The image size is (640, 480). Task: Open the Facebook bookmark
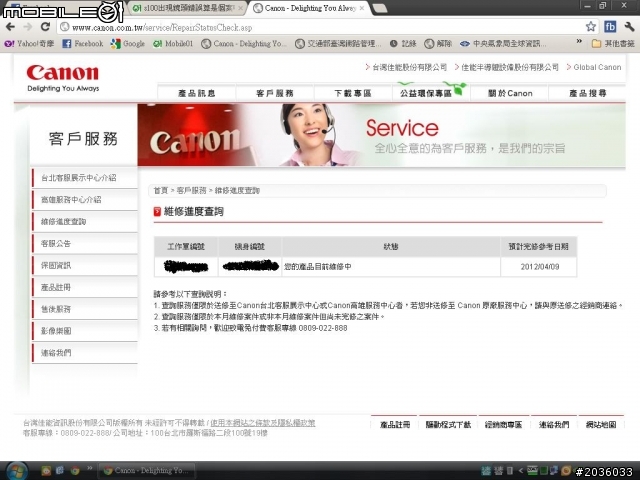pyautogui.click(x=83, y=43)
